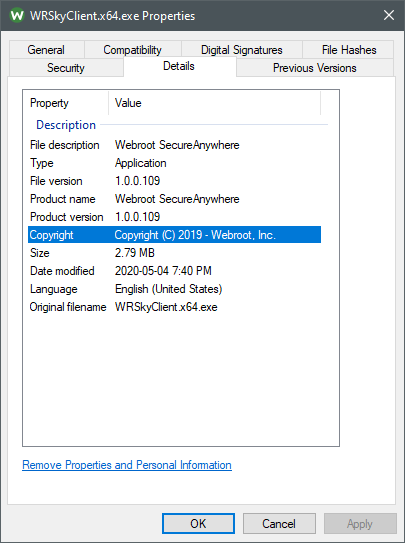Select the Date modified row

click(x=174, y=271)
